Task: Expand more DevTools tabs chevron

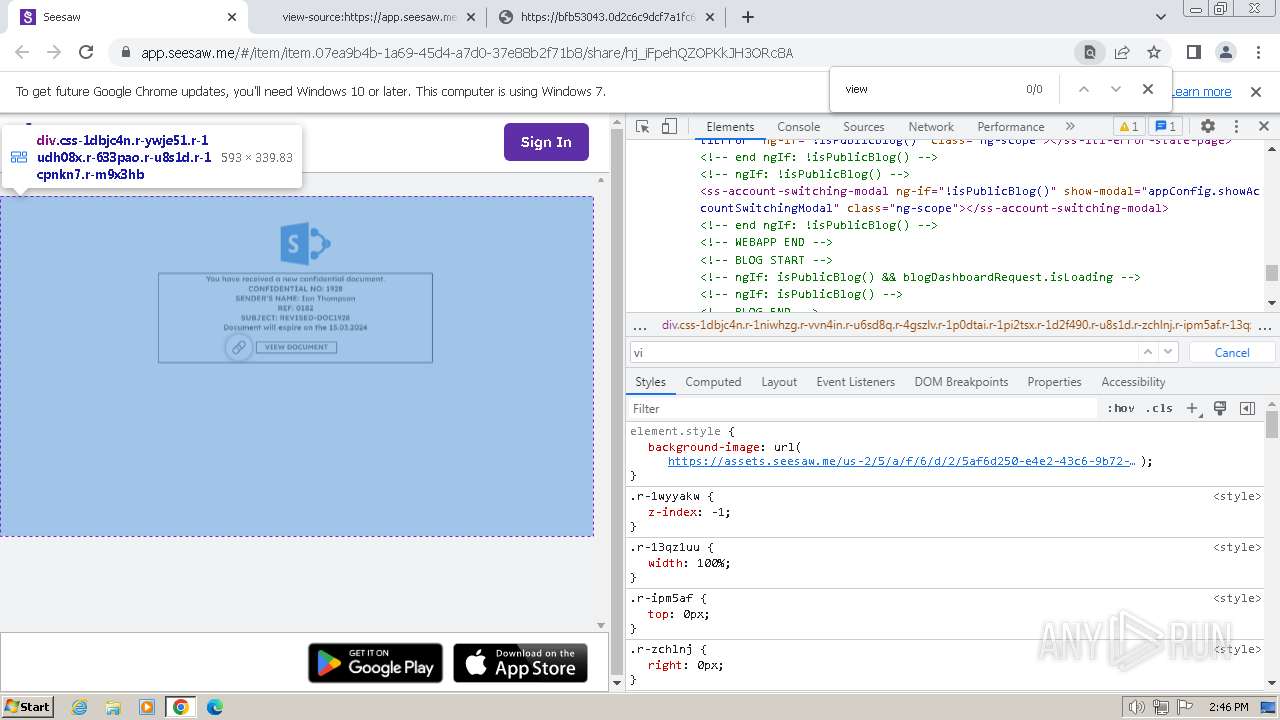Action: coord(1070,127)
